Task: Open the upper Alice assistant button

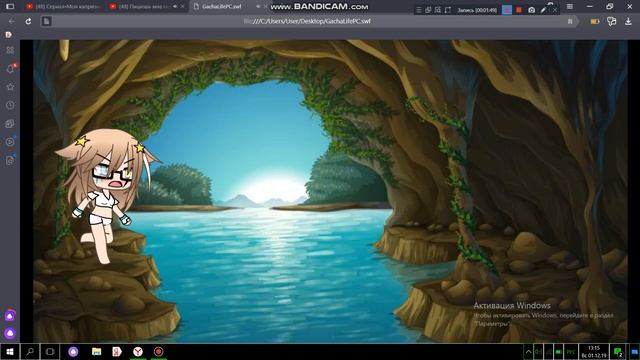Action: point(10,316)
